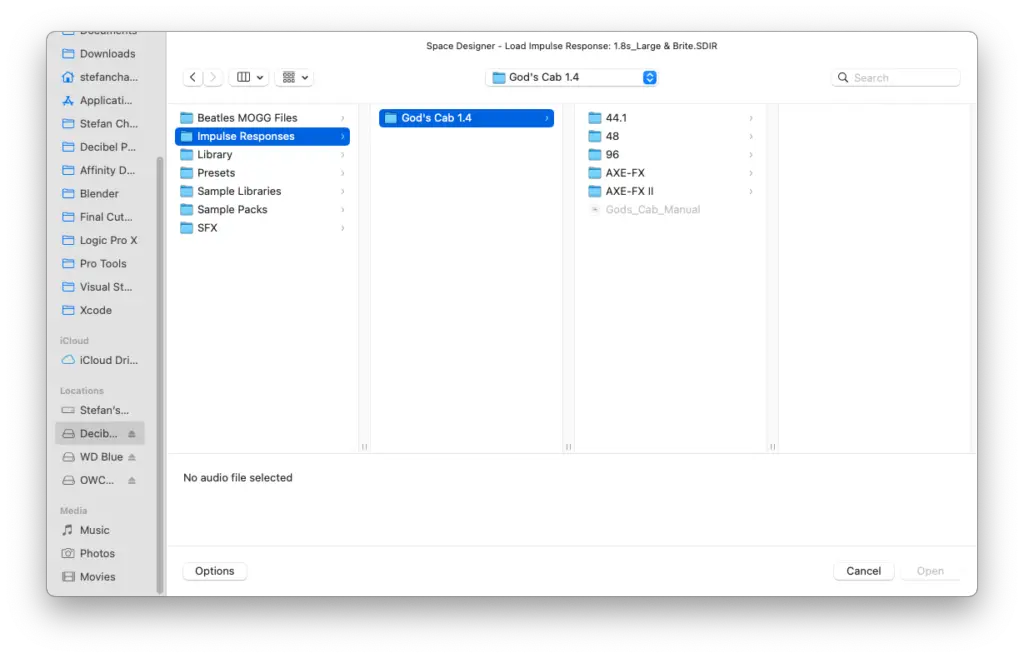Image resolution: width=1024 pixels, height=658 pixels.
Task: Select the Pro Tools sidebar folder
Action: pos(99,264)
